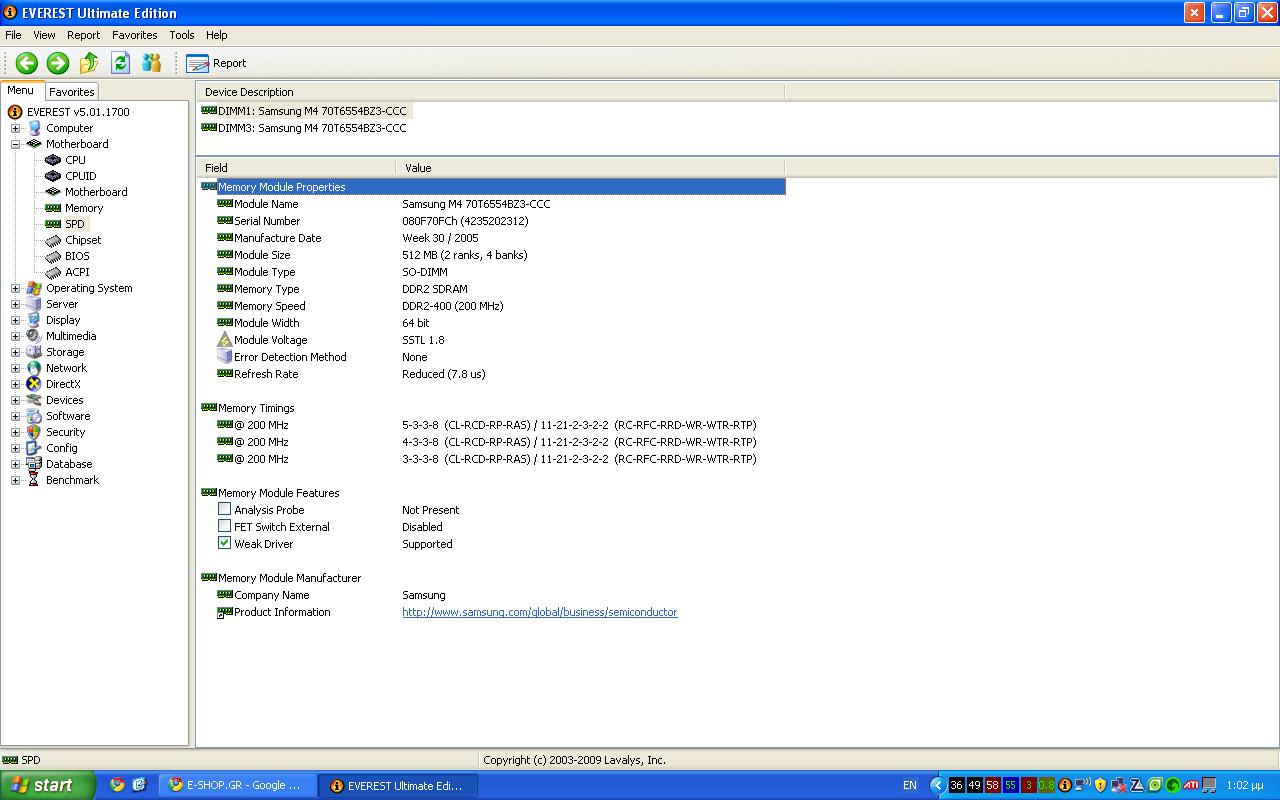The image size is (1280, 800).
Task: Open the File menu
Action: pyautogui.click(x=13, y=35)
